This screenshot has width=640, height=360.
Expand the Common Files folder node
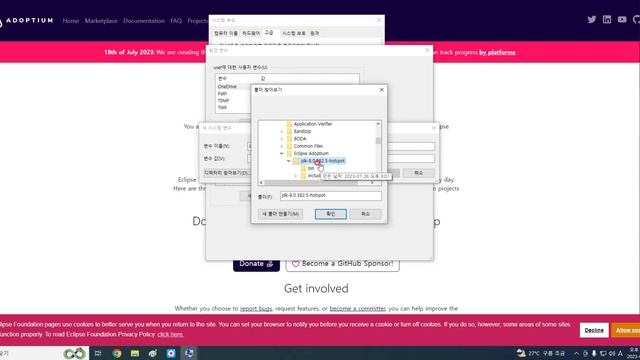click(282, 146)
